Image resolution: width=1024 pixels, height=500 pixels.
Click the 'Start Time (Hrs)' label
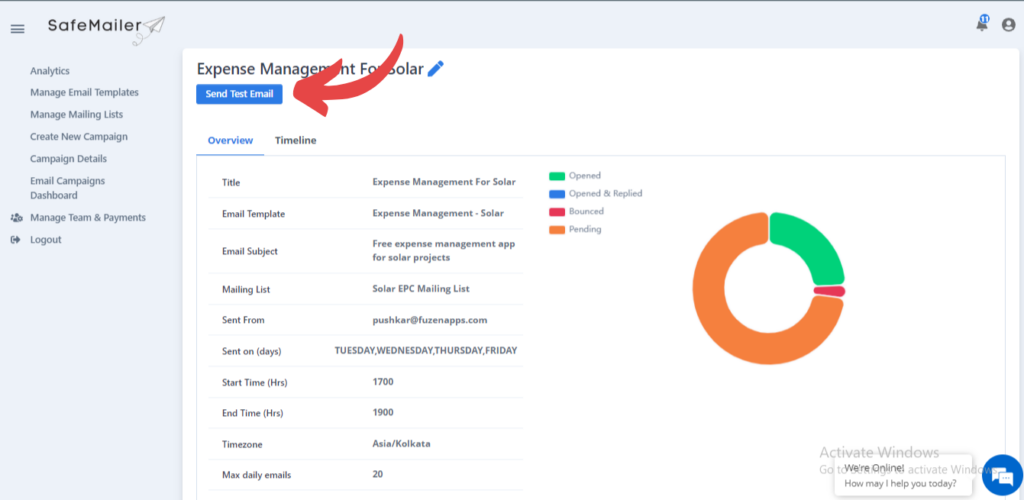255,383
